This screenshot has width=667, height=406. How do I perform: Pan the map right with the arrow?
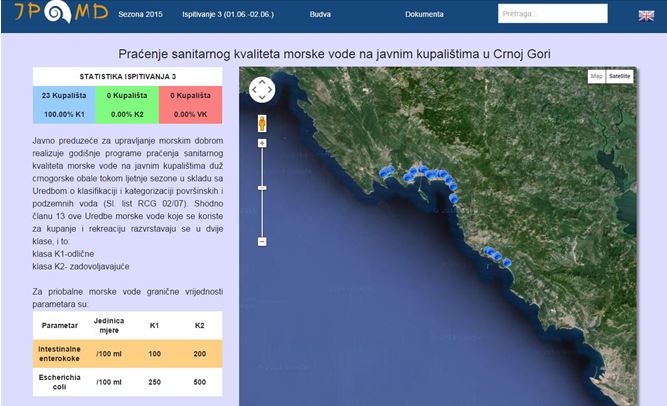[x=271, y=90]
